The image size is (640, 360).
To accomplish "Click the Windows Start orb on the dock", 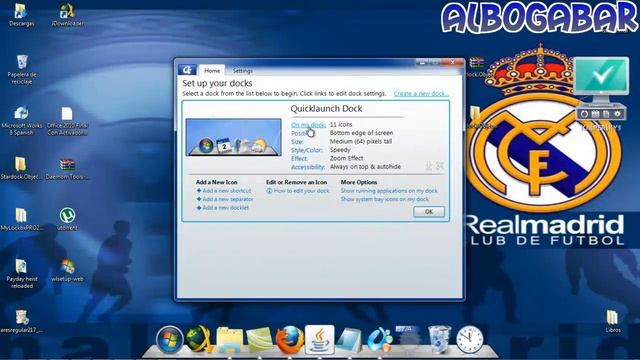I will (169, 340).
